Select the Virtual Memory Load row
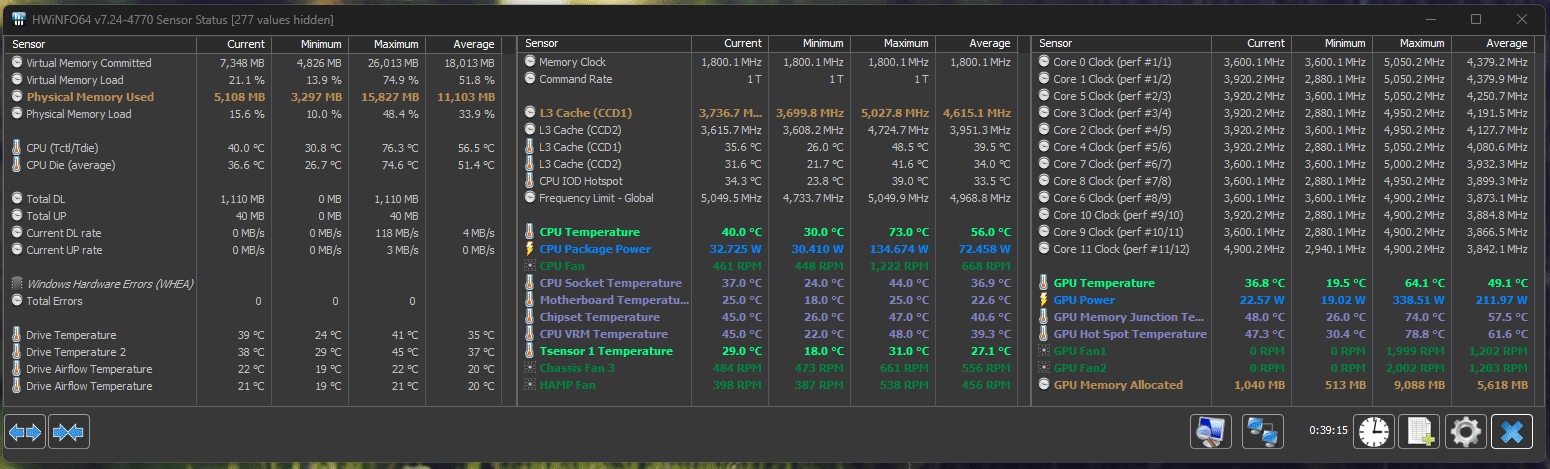 (254, 80)
